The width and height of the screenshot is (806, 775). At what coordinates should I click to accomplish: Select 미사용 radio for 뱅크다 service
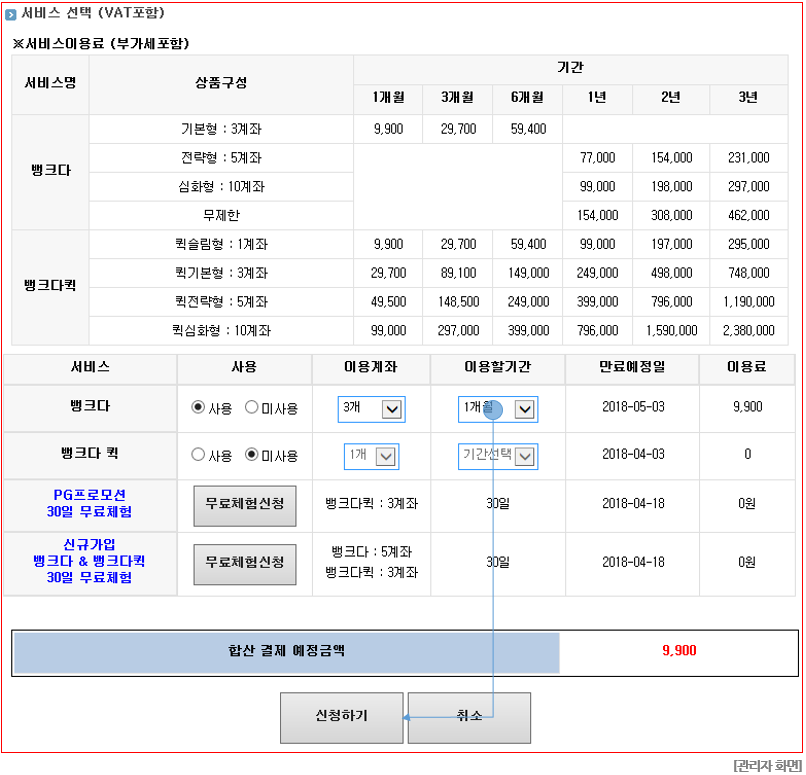pyautogui.click(x=251, y=408)
